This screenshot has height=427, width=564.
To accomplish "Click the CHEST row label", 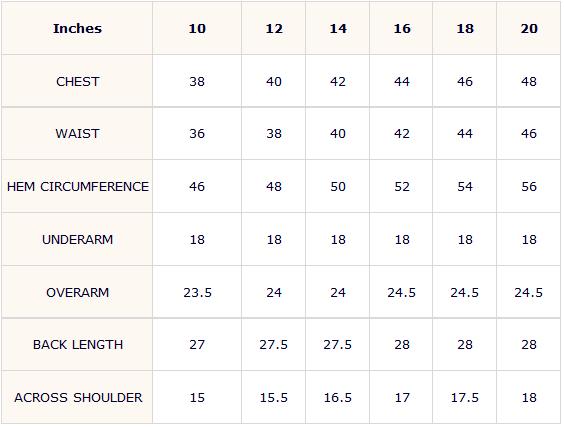I will point(78,82).
